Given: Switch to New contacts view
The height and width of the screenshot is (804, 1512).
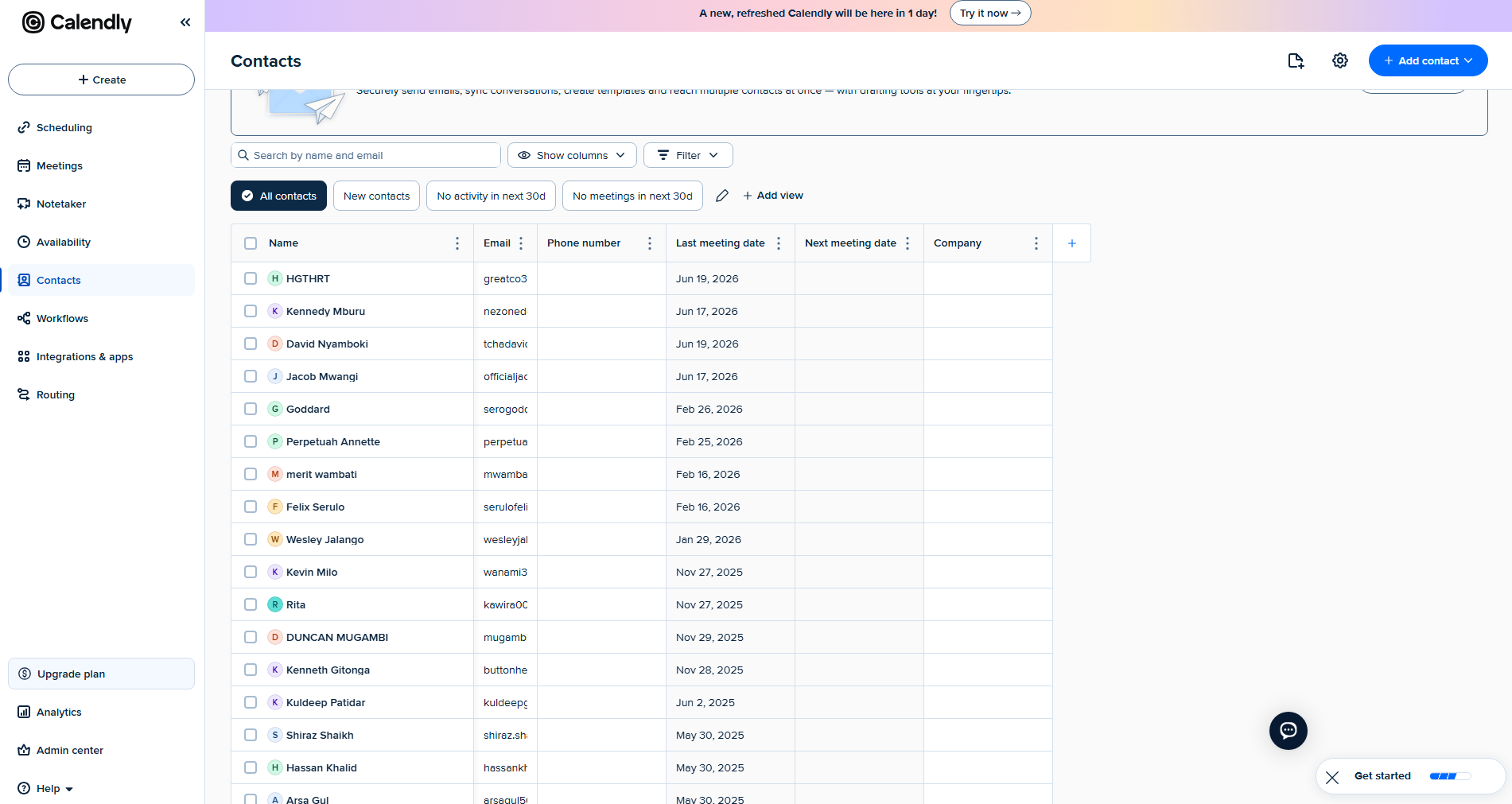Looking at the screenshot, I should point(376,196).
